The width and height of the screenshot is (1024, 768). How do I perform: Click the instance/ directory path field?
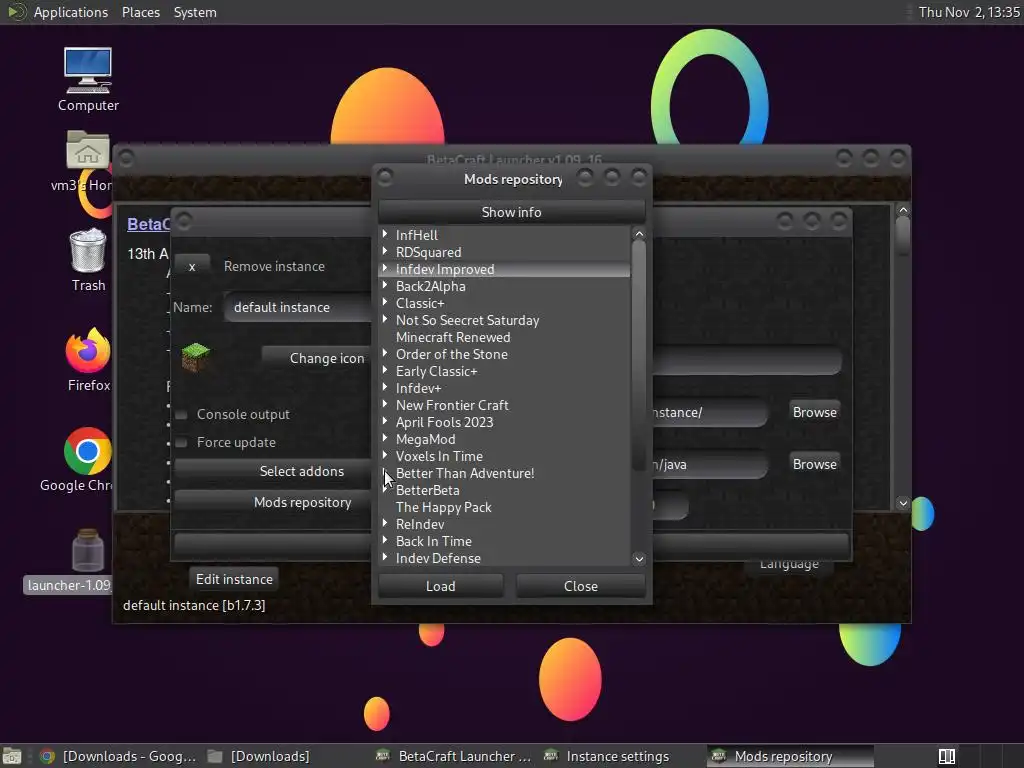[x=709, y=413]
